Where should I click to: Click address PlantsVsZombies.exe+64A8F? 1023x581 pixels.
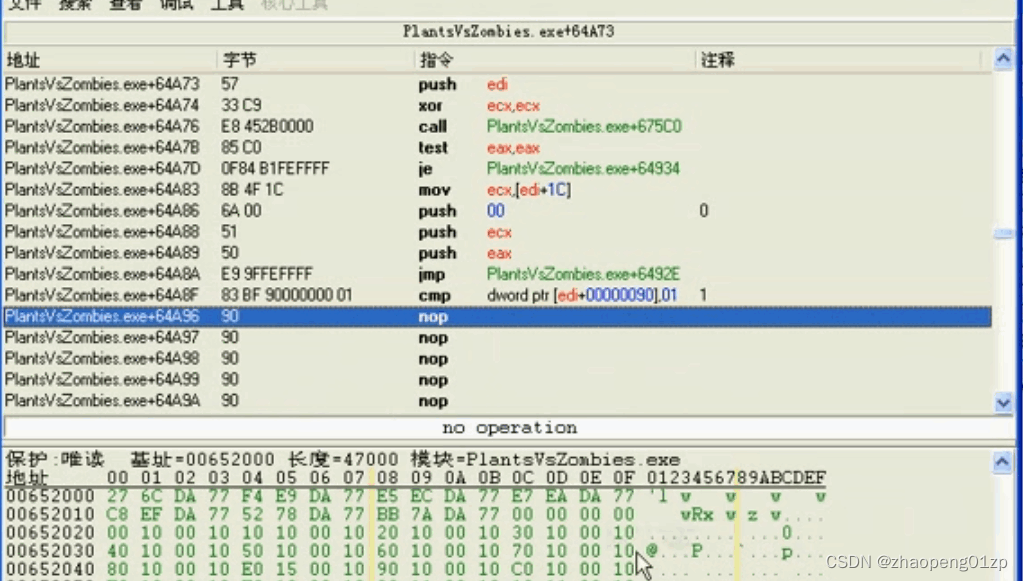102,295
